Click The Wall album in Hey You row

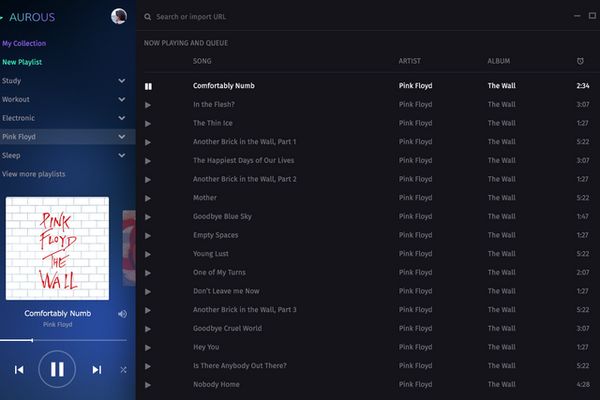(502, 347)
